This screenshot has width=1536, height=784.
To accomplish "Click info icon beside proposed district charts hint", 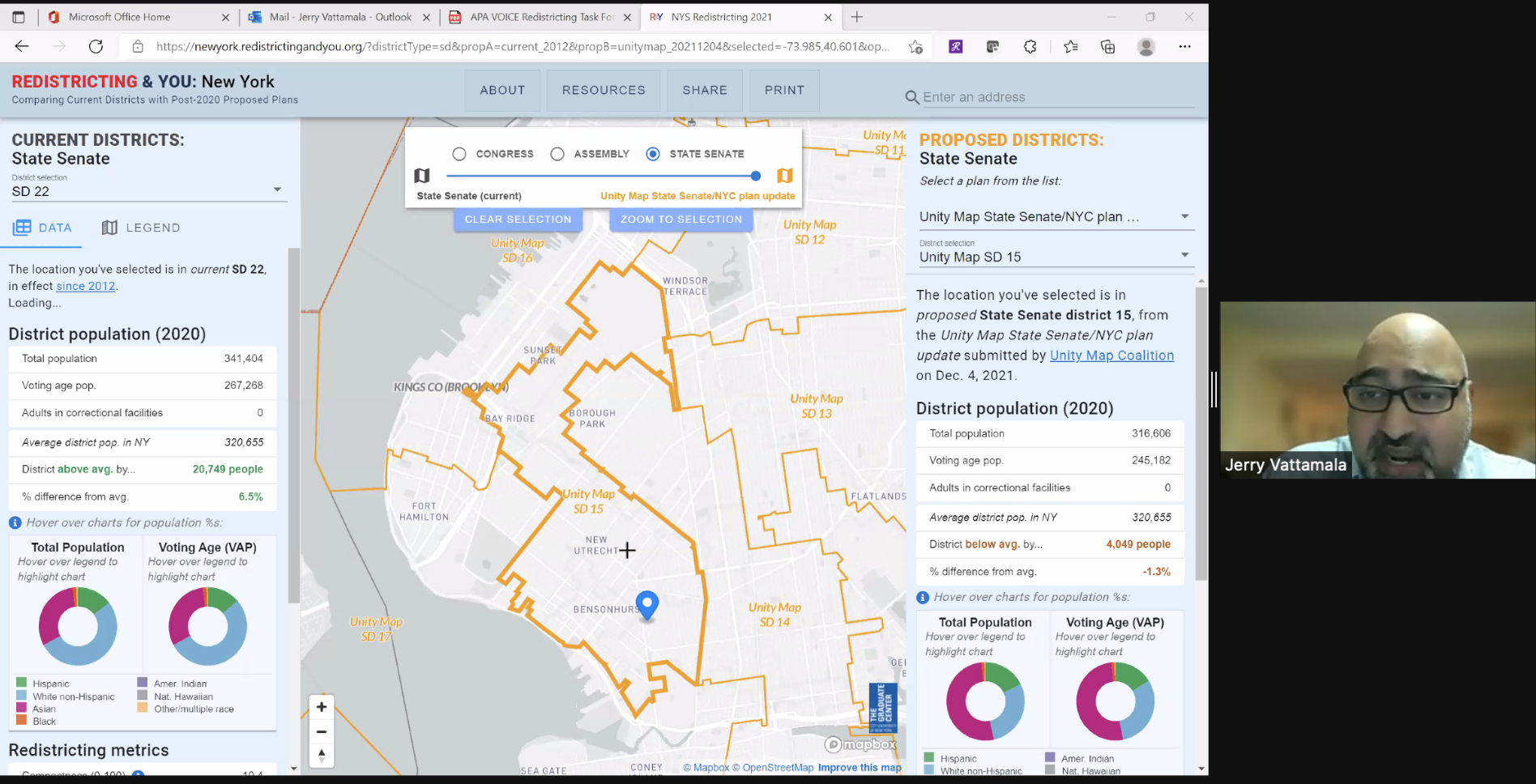I will 922,598.
